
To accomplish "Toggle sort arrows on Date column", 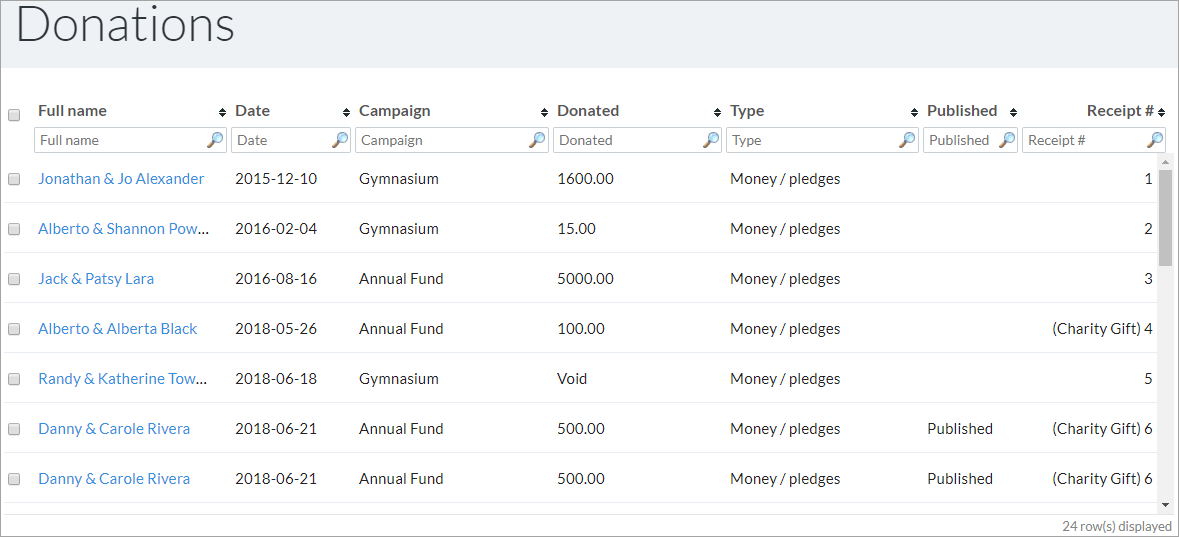I will click(347, 112).
